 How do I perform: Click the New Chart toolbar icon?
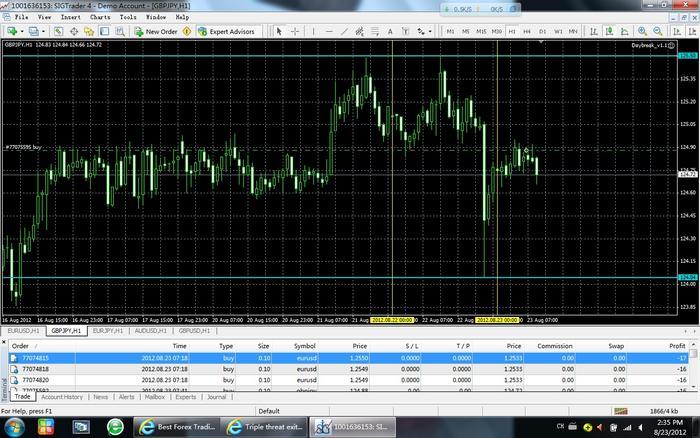tap(12, 31)
